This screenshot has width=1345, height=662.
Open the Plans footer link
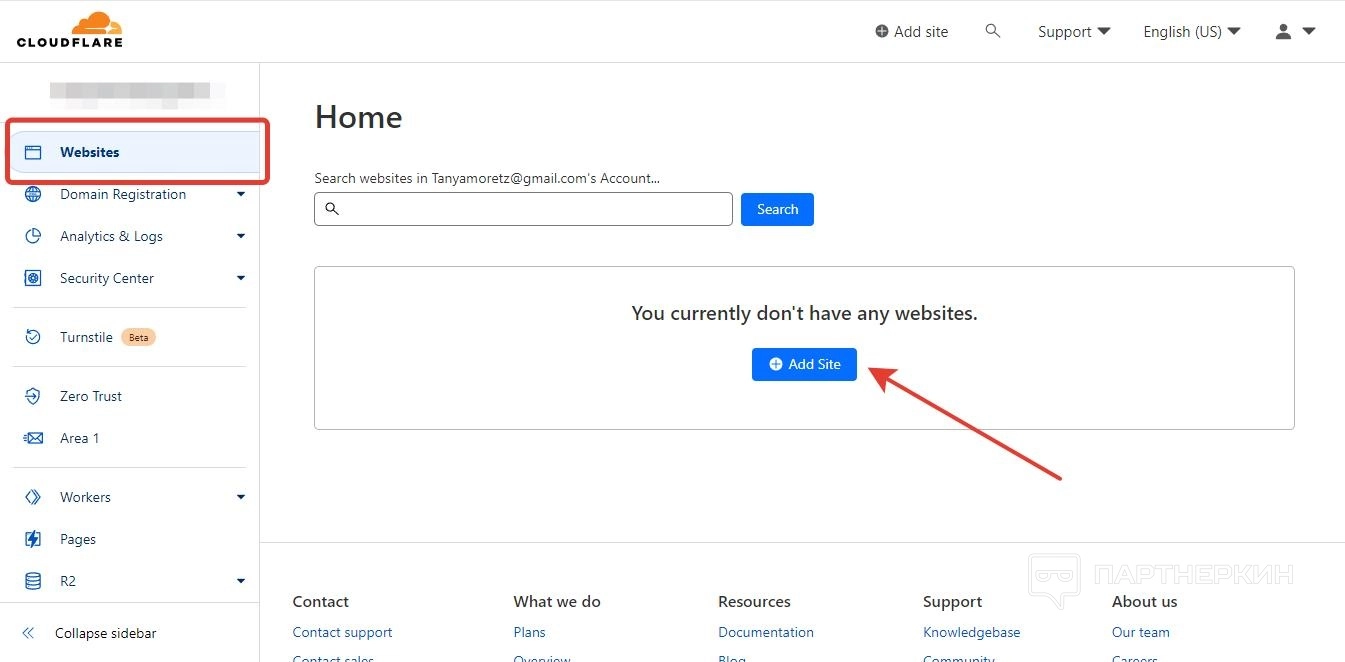(529, 632)
